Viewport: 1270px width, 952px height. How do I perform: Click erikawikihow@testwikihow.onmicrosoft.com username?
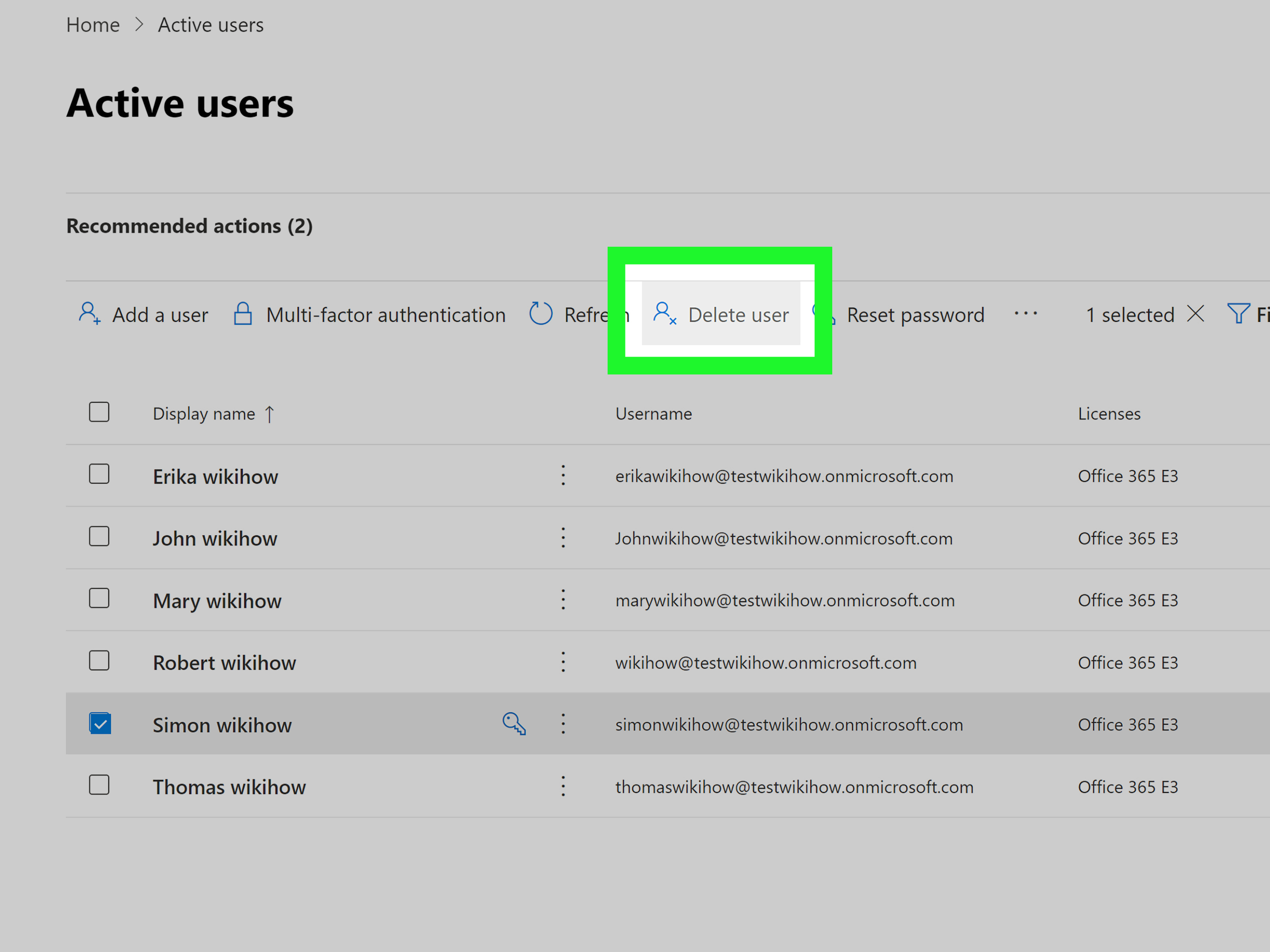(x=784, y=476)
